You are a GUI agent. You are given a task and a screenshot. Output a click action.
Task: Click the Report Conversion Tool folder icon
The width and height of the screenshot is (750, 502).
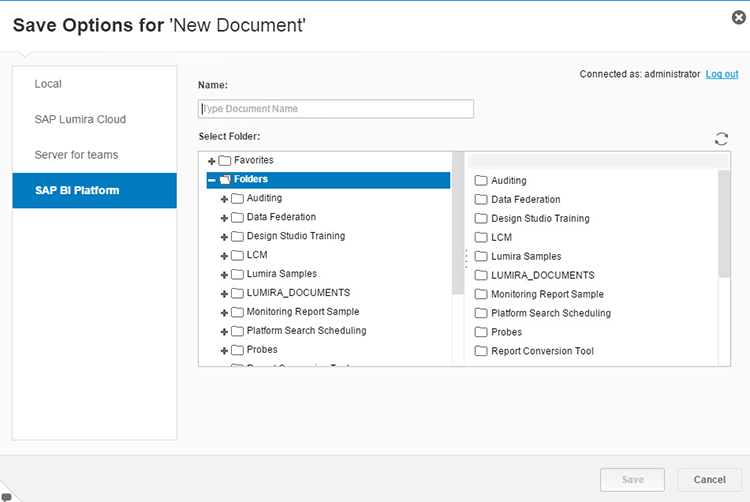[x=481, y=351]
